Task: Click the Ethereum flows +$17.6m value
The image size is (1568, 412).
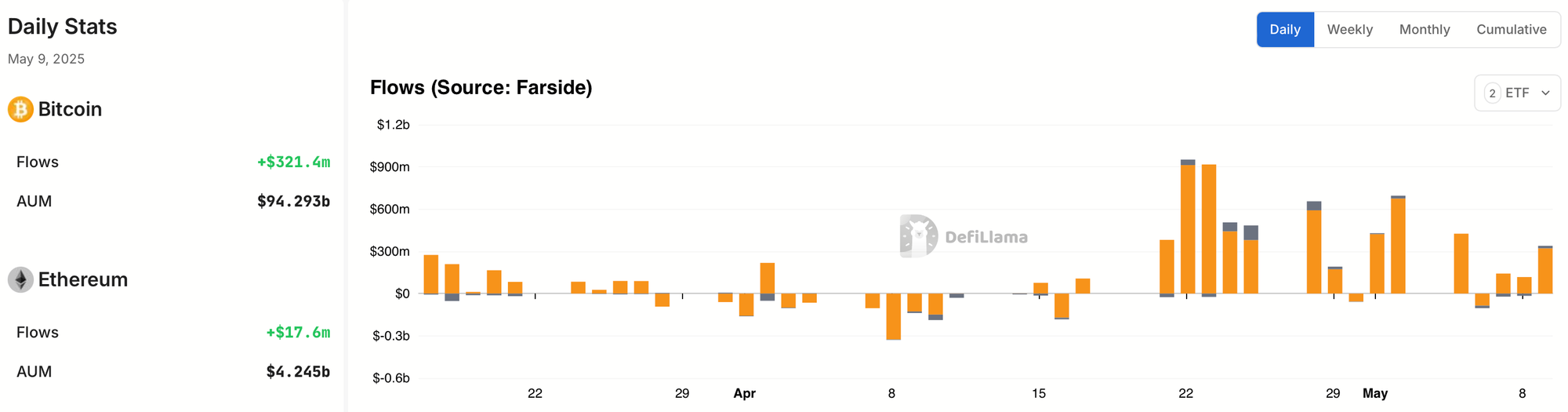Action: coord(299,332)
